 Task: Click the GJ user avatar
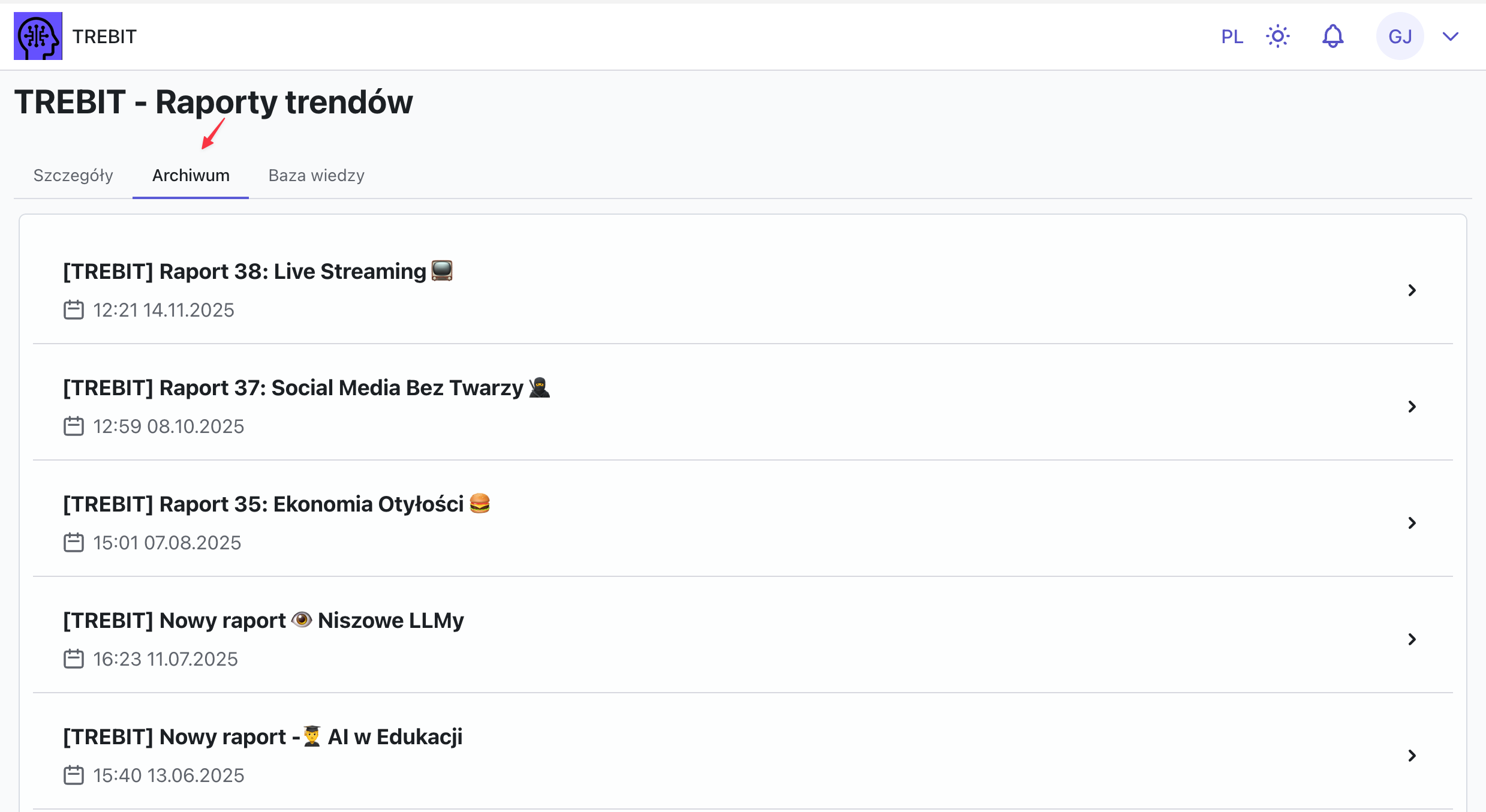pyautogui.click(x=1400, y=37)
